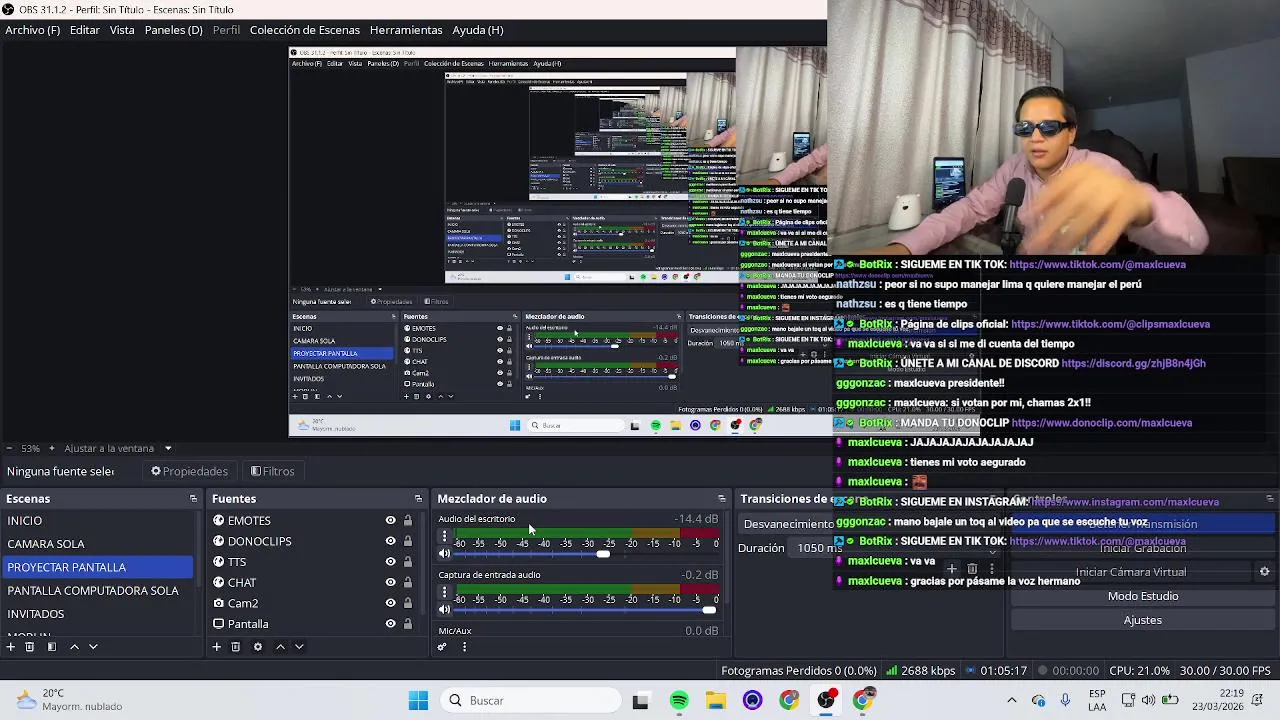The image size is (1280, 720).
Task: Click Iniciar Cámara Virtual
Action: click(x=1130, y=572)
